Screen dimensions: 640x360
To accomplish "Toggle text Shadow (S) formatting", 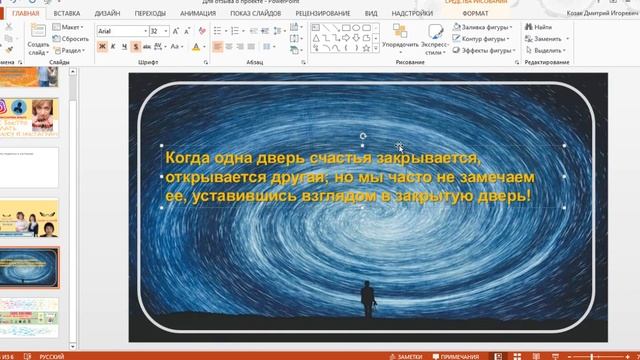I will (136, 47).
